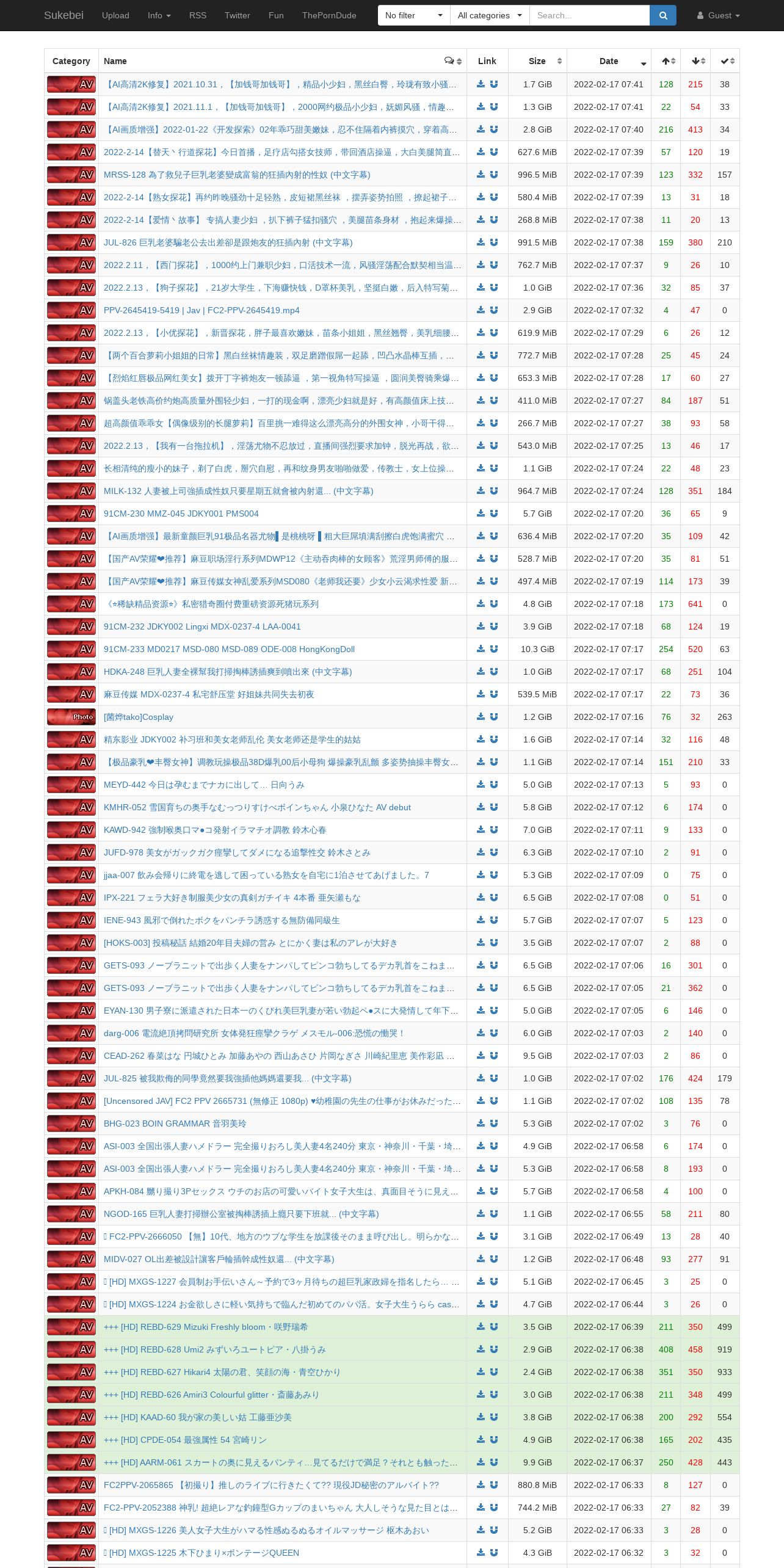The image size is (784, 1568).
Task: Open magnet link for KMHR-052 row
Action: point(494,807)
